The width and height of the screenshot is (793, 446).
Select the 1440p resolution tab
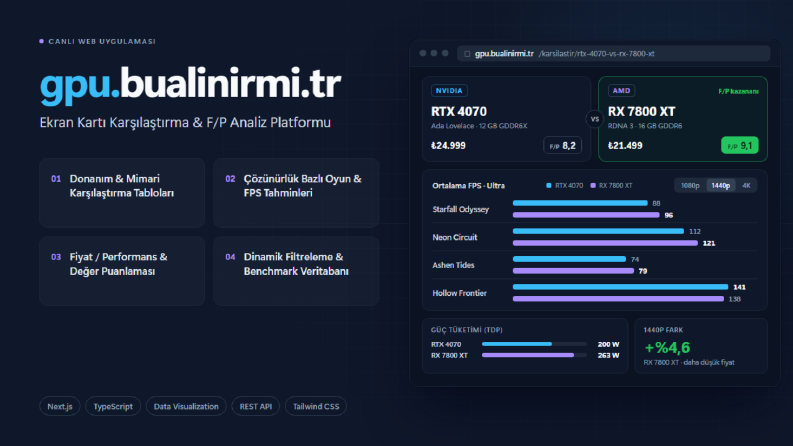point(720,186)
